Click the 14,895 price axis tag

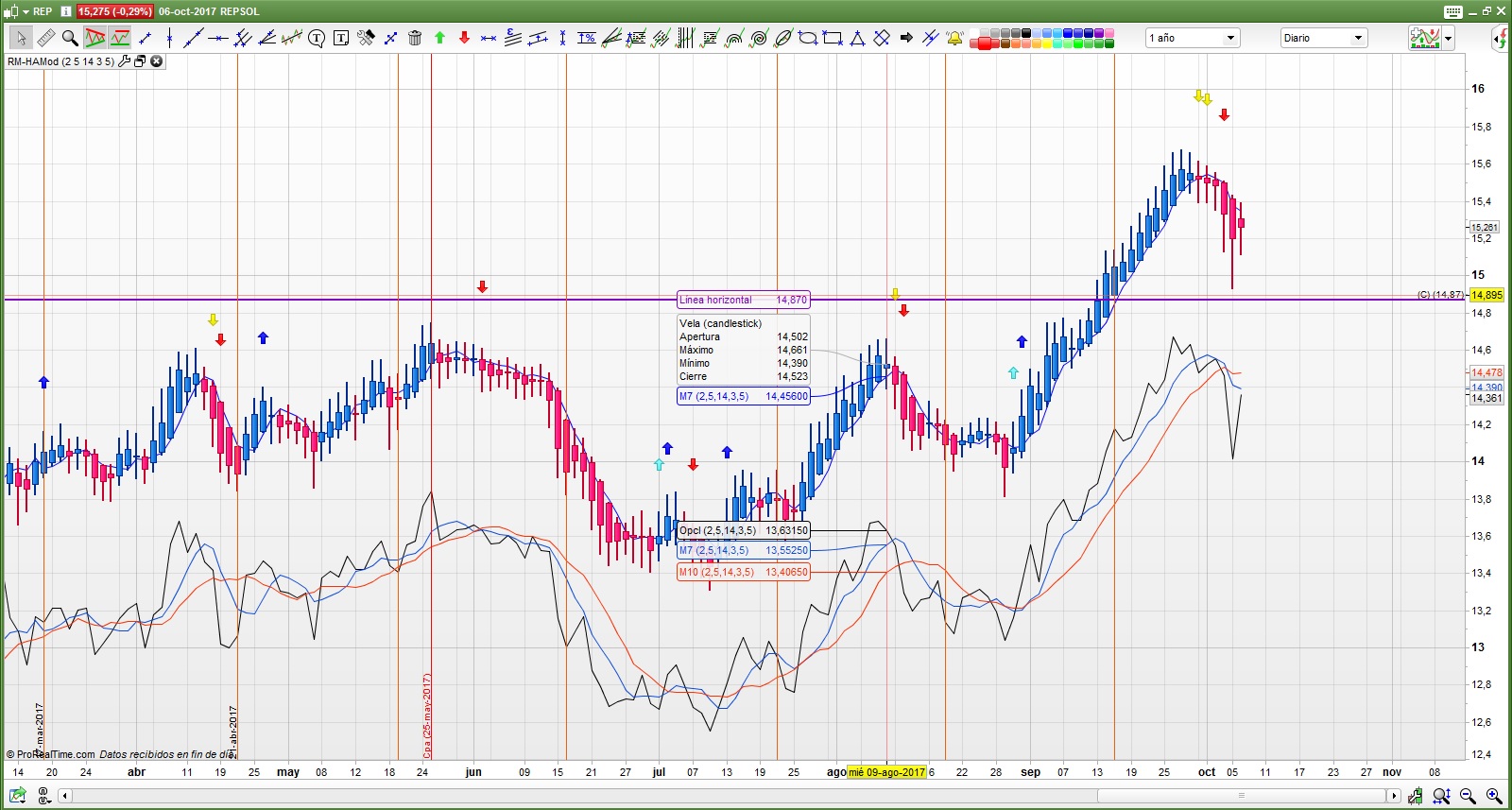point(1486,295)
